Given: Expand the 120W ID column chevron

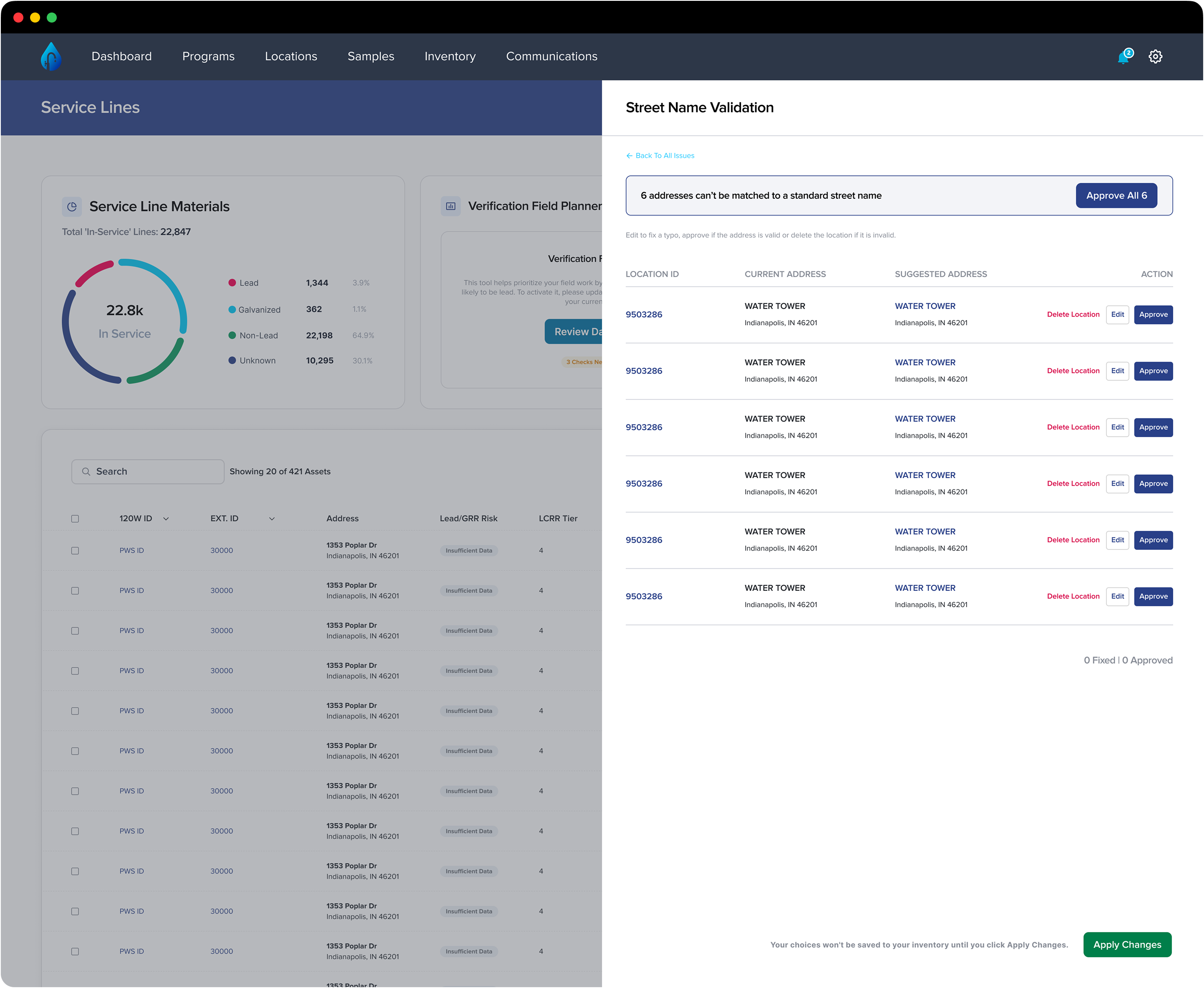Looking at the screenshot, I should 166,519.
